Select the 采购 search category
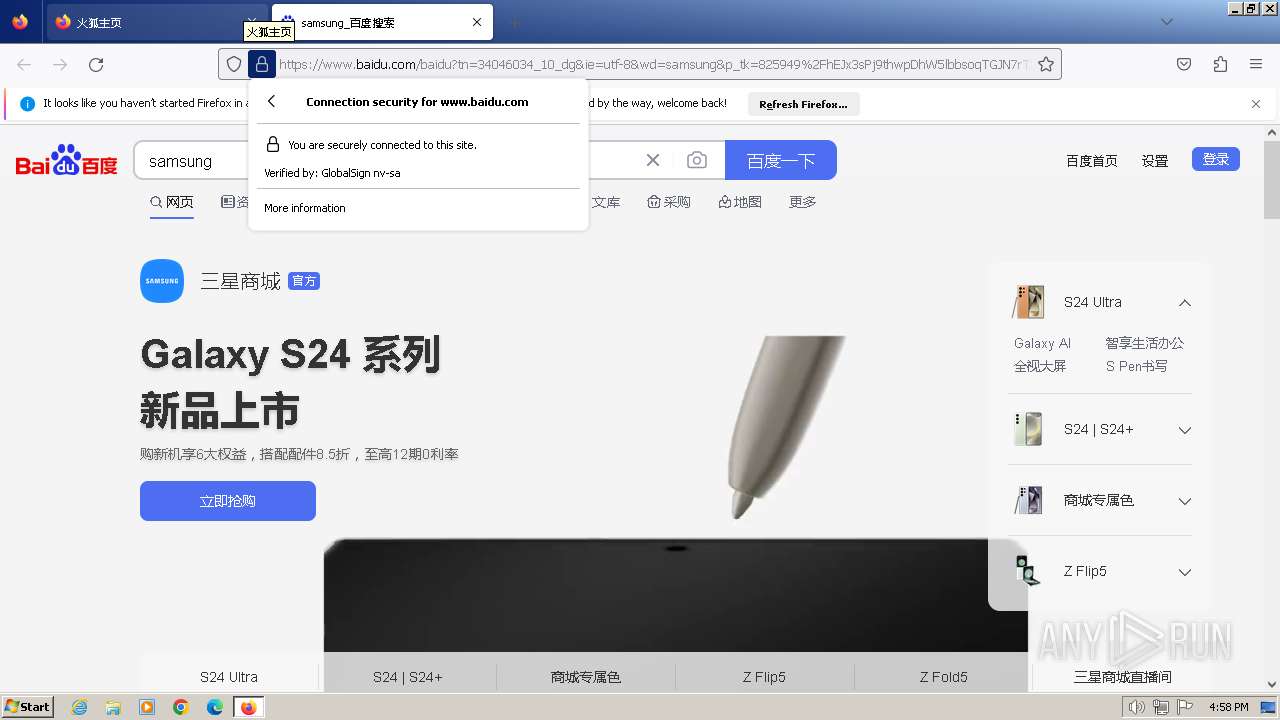The width and height of the screenshot is (1280, 720). click(x=669, y=202)
